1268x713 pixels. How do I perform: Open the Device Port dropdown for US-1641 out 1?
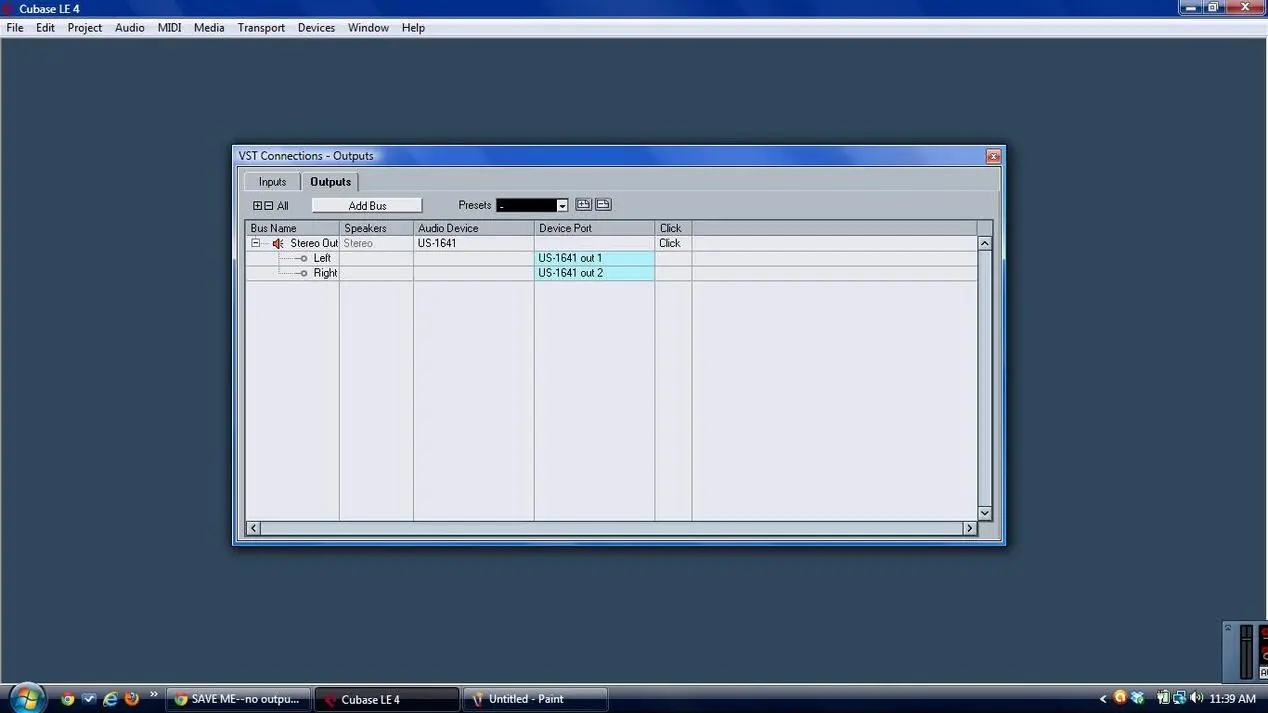594,258
